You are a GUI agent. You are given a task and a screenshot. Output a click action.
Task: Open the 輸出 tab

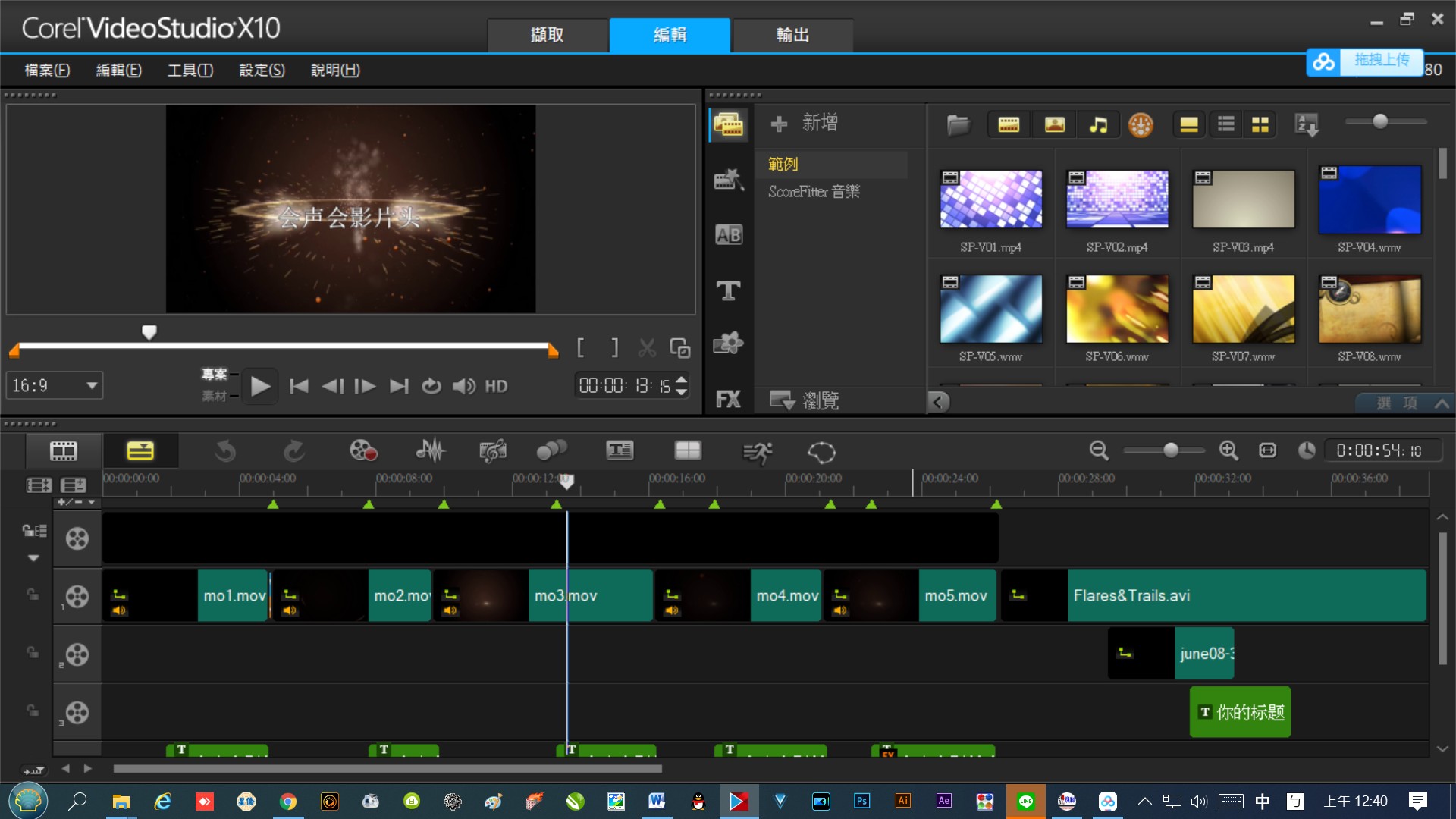(792, 35)
